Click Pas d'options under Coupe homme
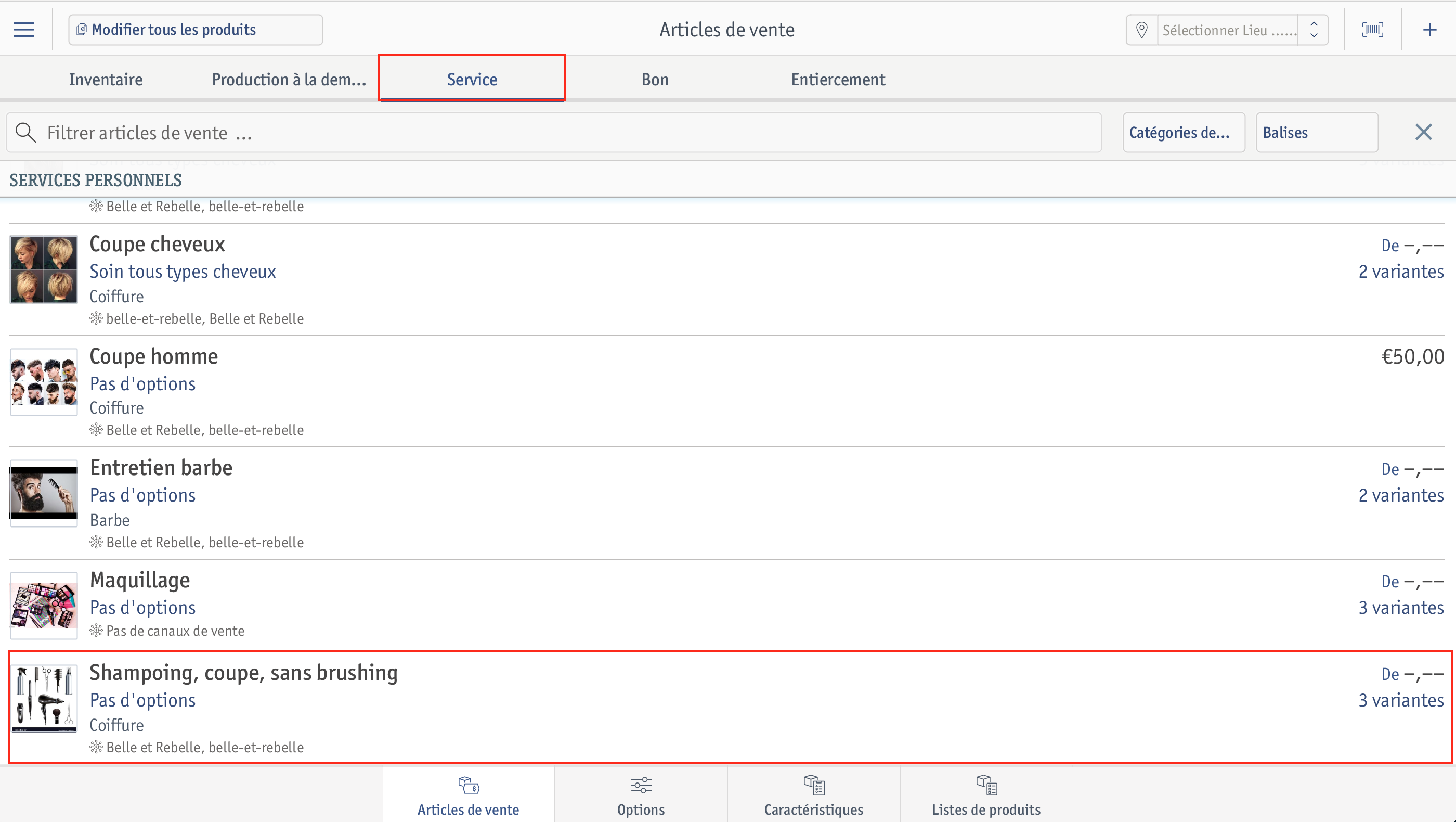 point(142,384)
